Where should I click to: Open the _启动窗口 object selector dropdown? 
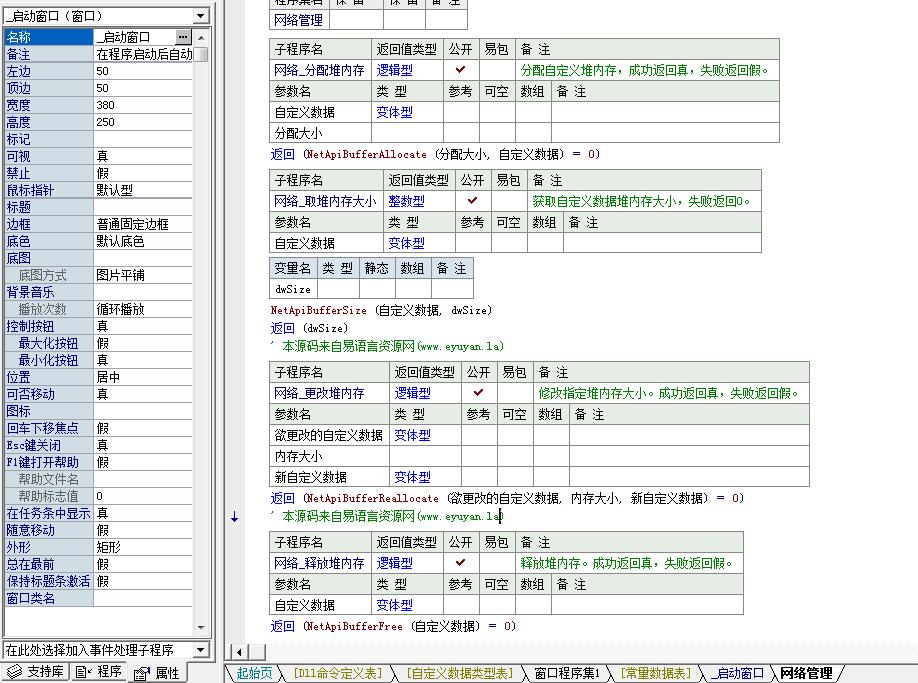tap(201, 16)
